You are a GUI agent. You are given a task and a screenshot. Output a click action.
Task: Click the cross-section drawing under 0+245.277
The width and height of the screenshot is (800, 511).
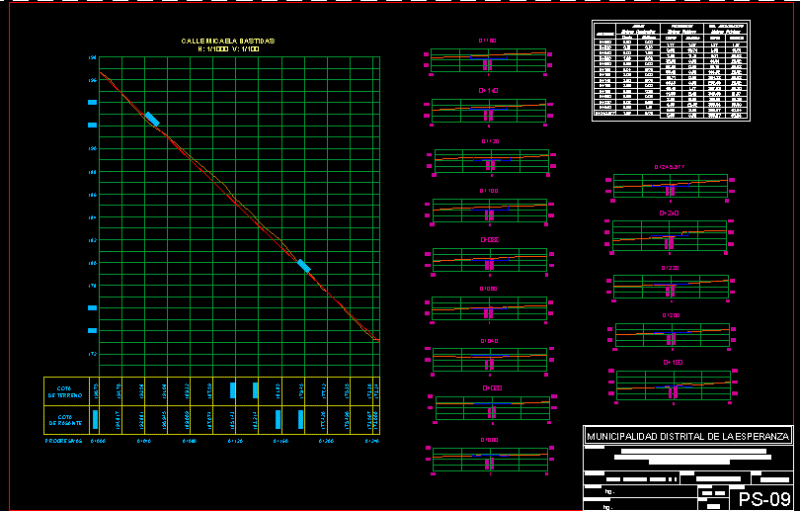click(x=670, y=186)
